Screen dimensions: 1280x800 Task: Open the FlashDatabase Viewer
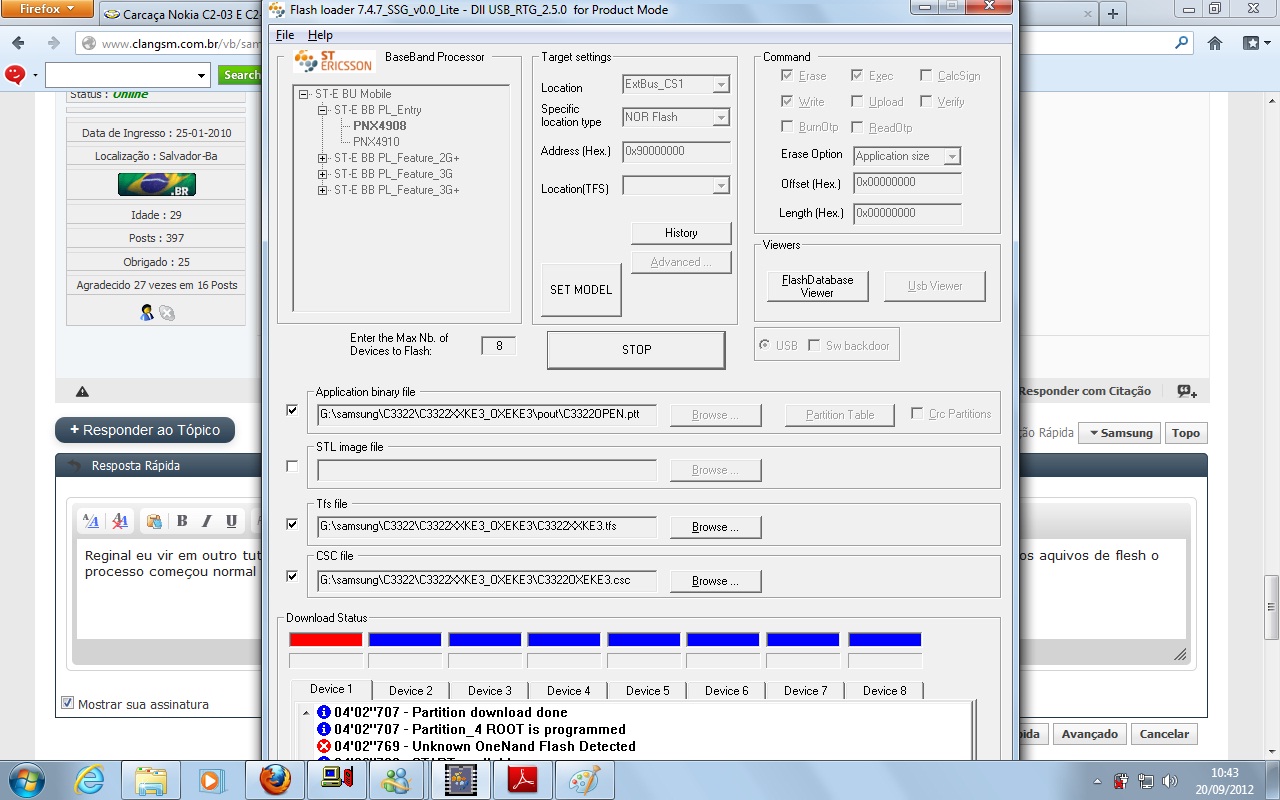pyautogui.click(x=817, y=286)
